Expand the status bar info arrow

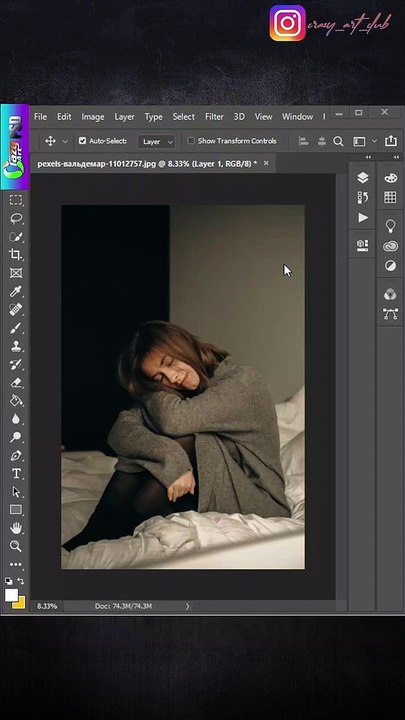click(x=187, y=606)
